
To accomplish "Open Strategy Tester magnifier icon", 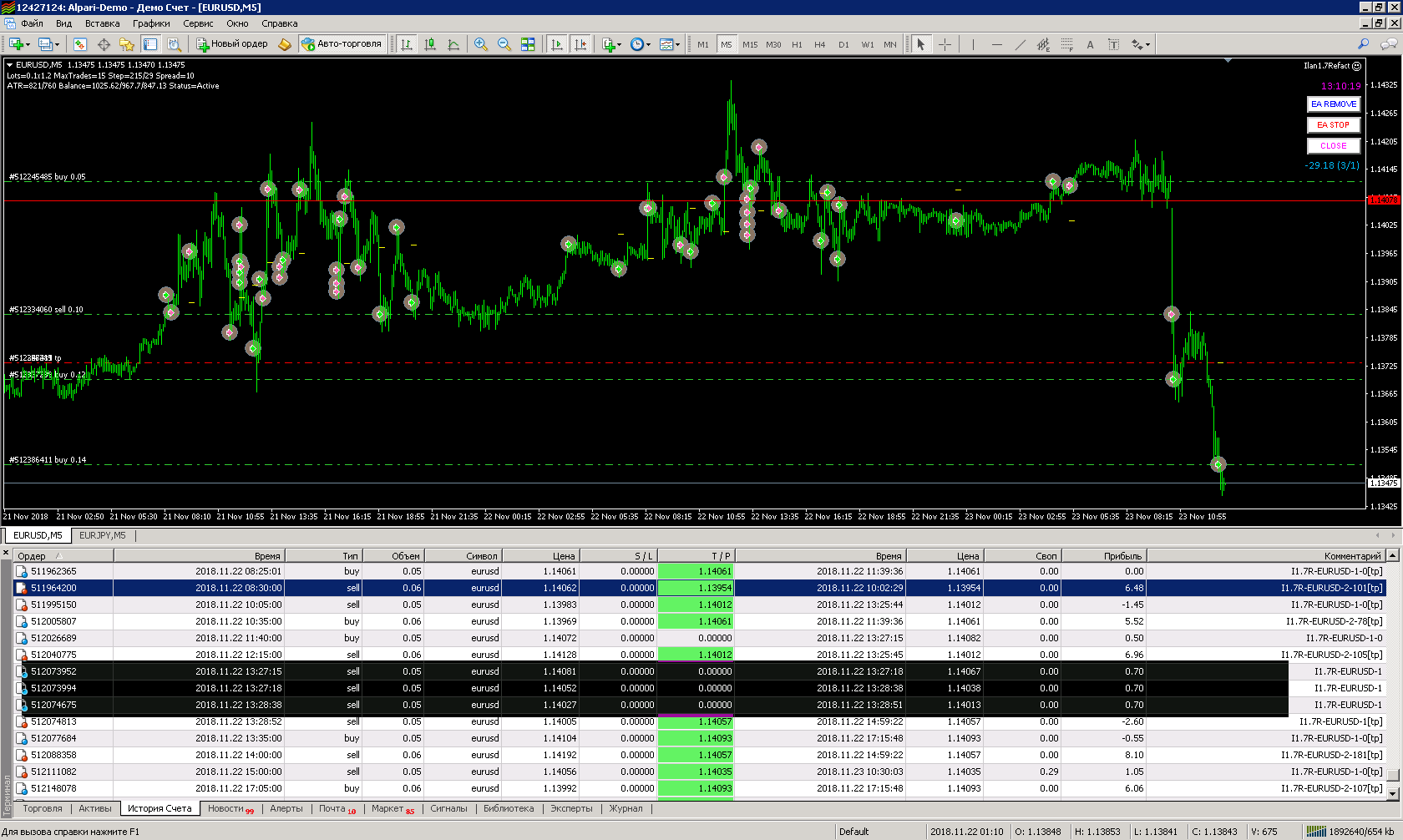I will [174, 44].
